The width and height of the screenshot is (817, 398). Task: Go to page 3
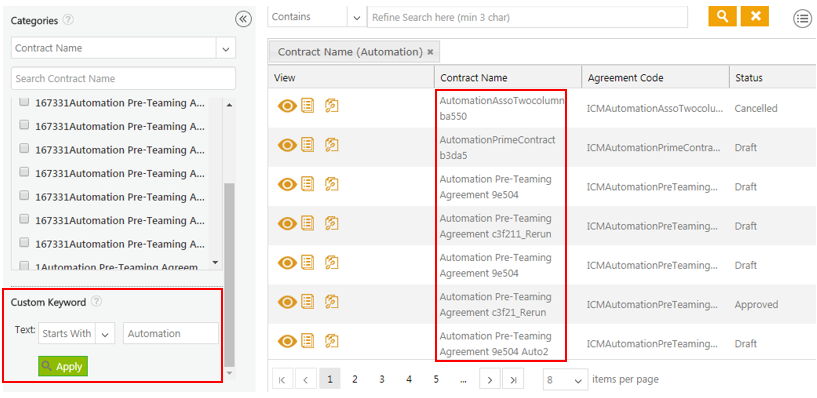382,379
